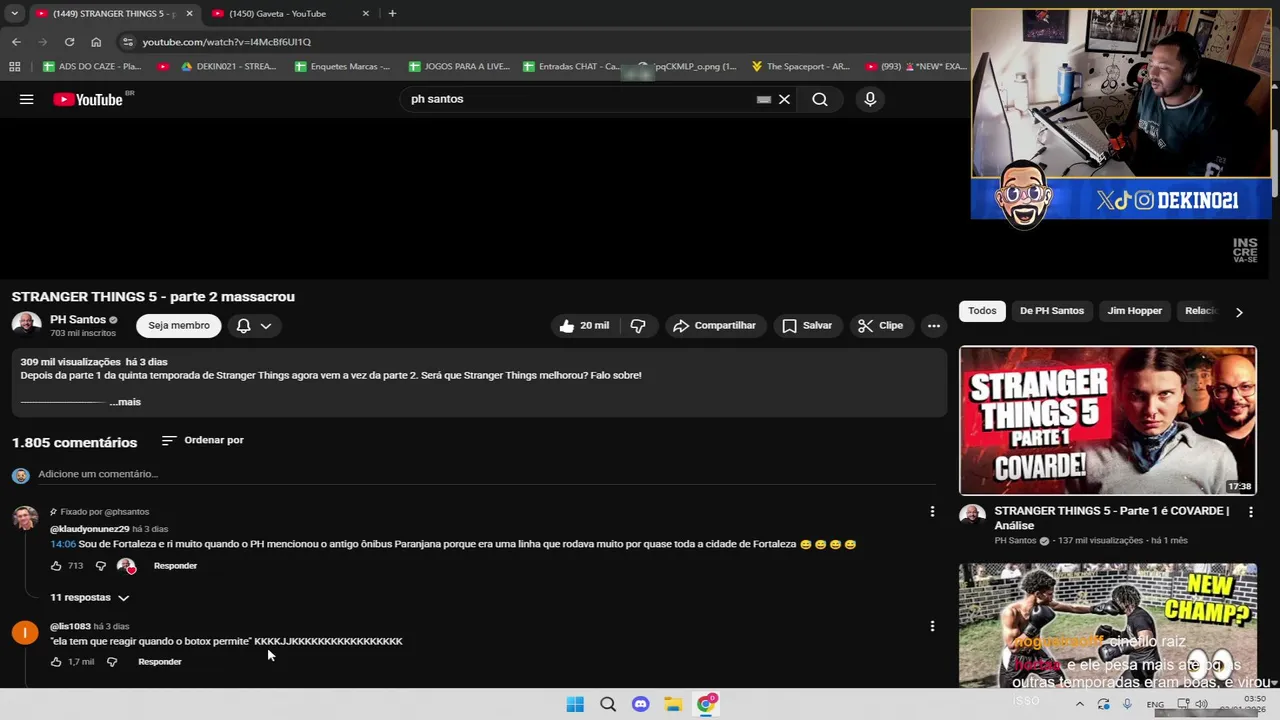Like the lis1083 comment with 1,7 mil likes

pyautogui.click(x=56, y=662)
